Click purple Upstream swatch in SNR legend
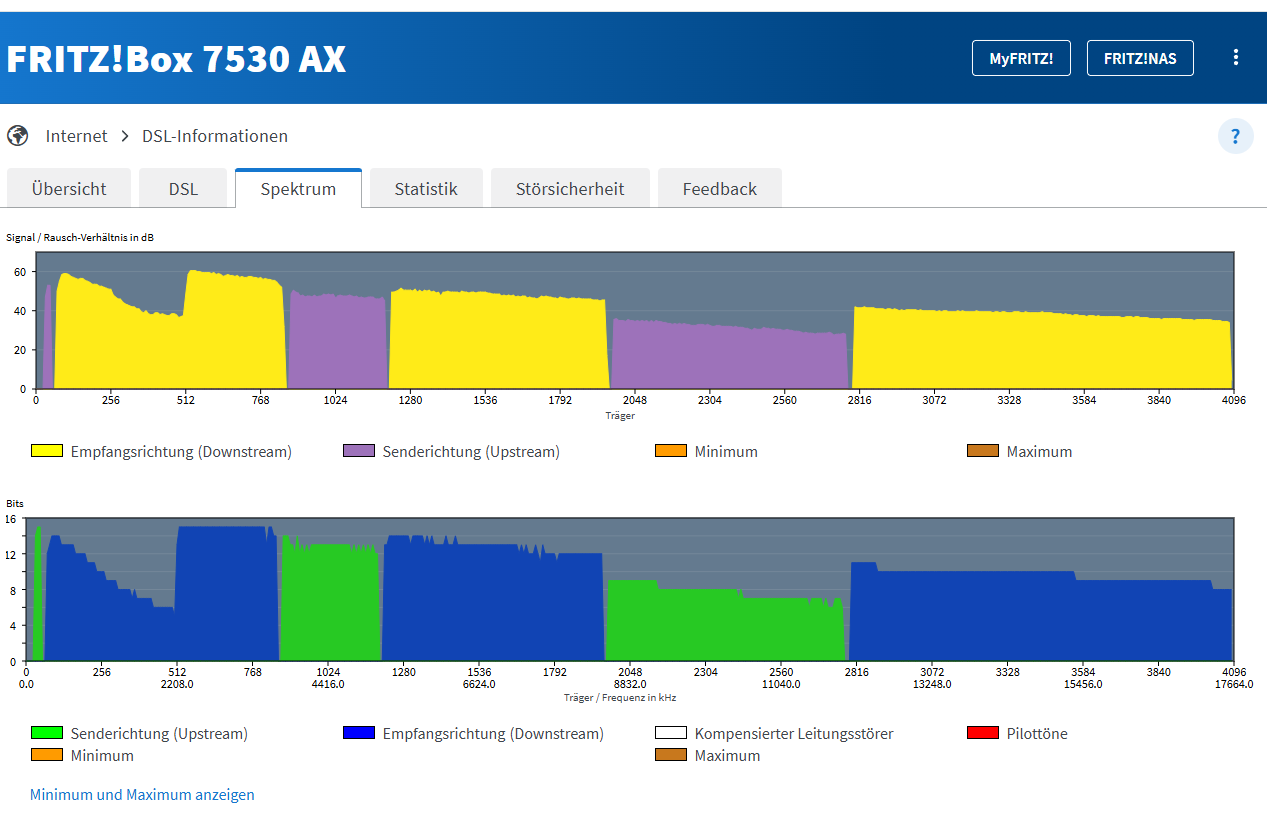This screenshot has height=819, width=1267. coord(359,451)
